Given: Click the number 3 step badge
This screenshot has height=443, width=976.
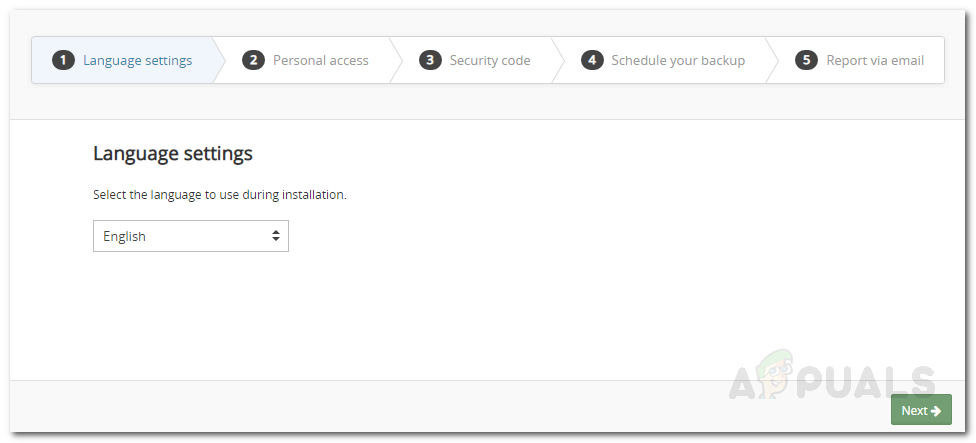Looking at the screenshot, I should click(x=430, y=60).
